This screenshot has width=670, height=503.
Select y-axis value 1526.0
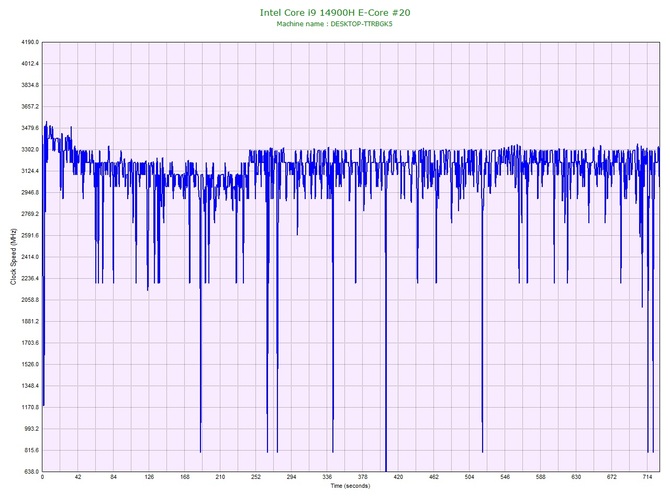click(x=30, y=365)
